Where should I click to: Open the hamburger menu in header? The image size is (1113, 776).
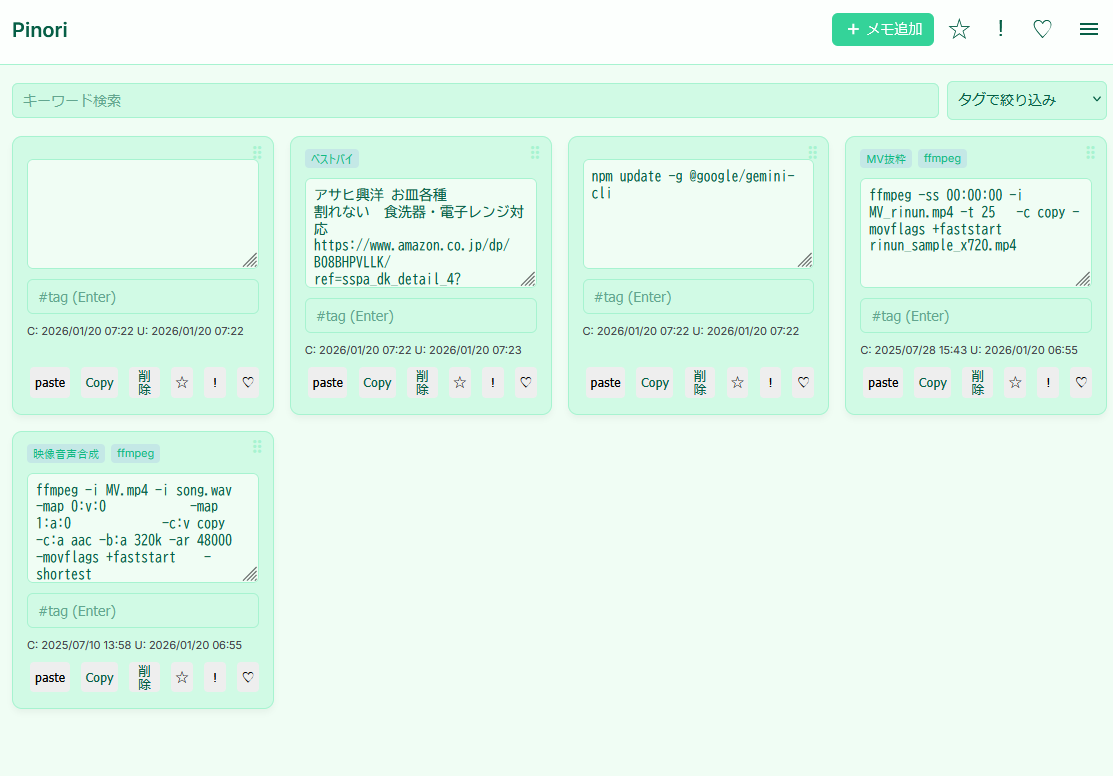click(x=1089, y=30)
